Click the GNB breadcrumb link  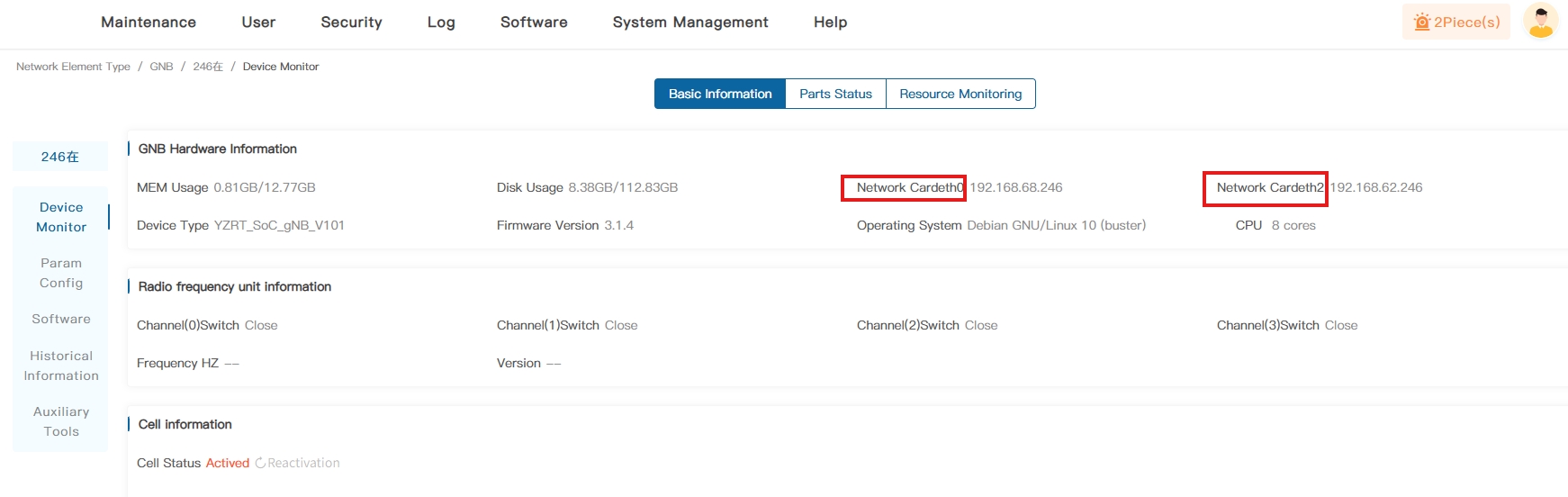pyautogui.click(x=161, y=67)
